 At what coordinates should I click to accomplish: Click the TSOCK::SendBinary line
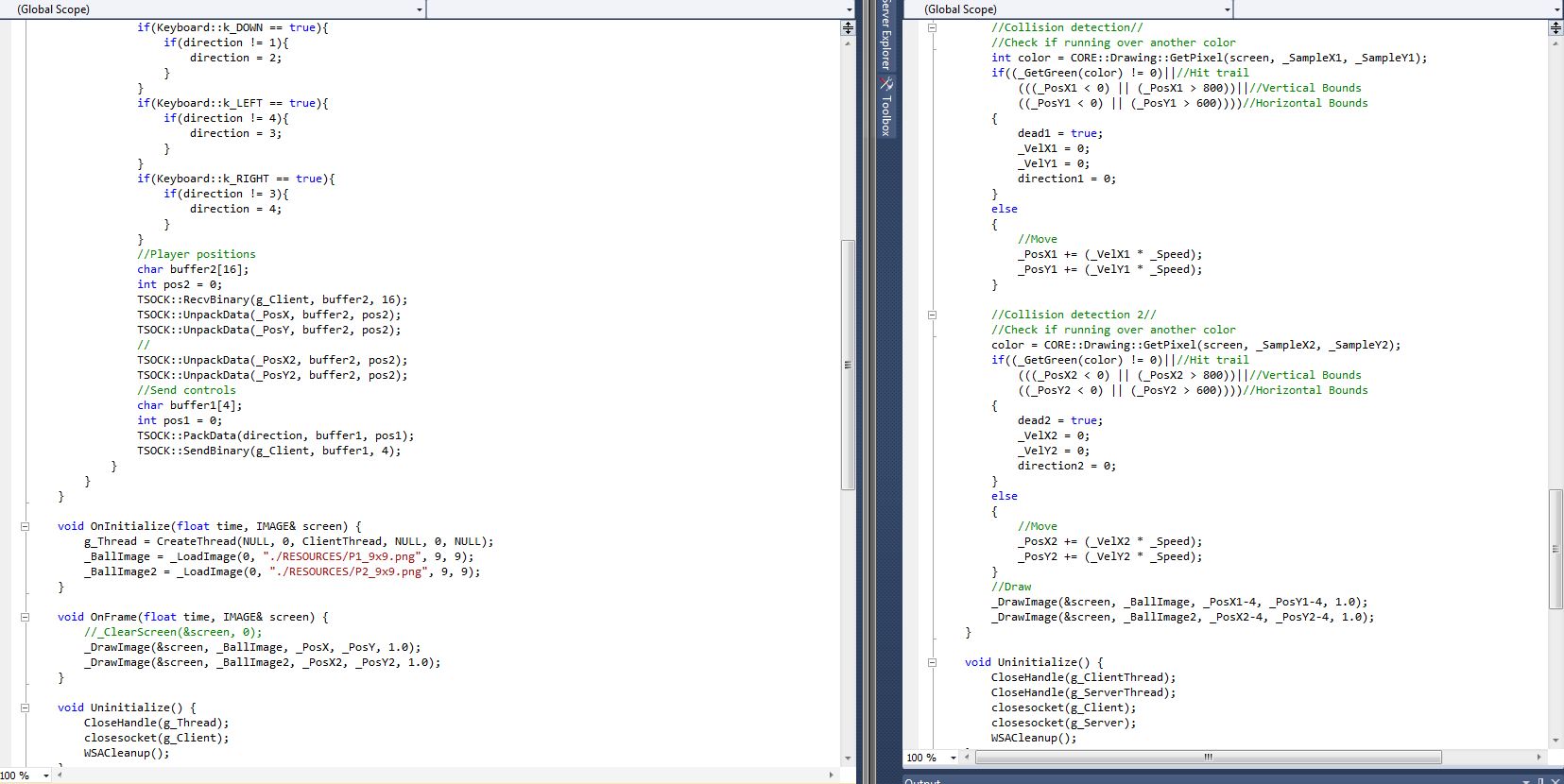tap(269, 451)
